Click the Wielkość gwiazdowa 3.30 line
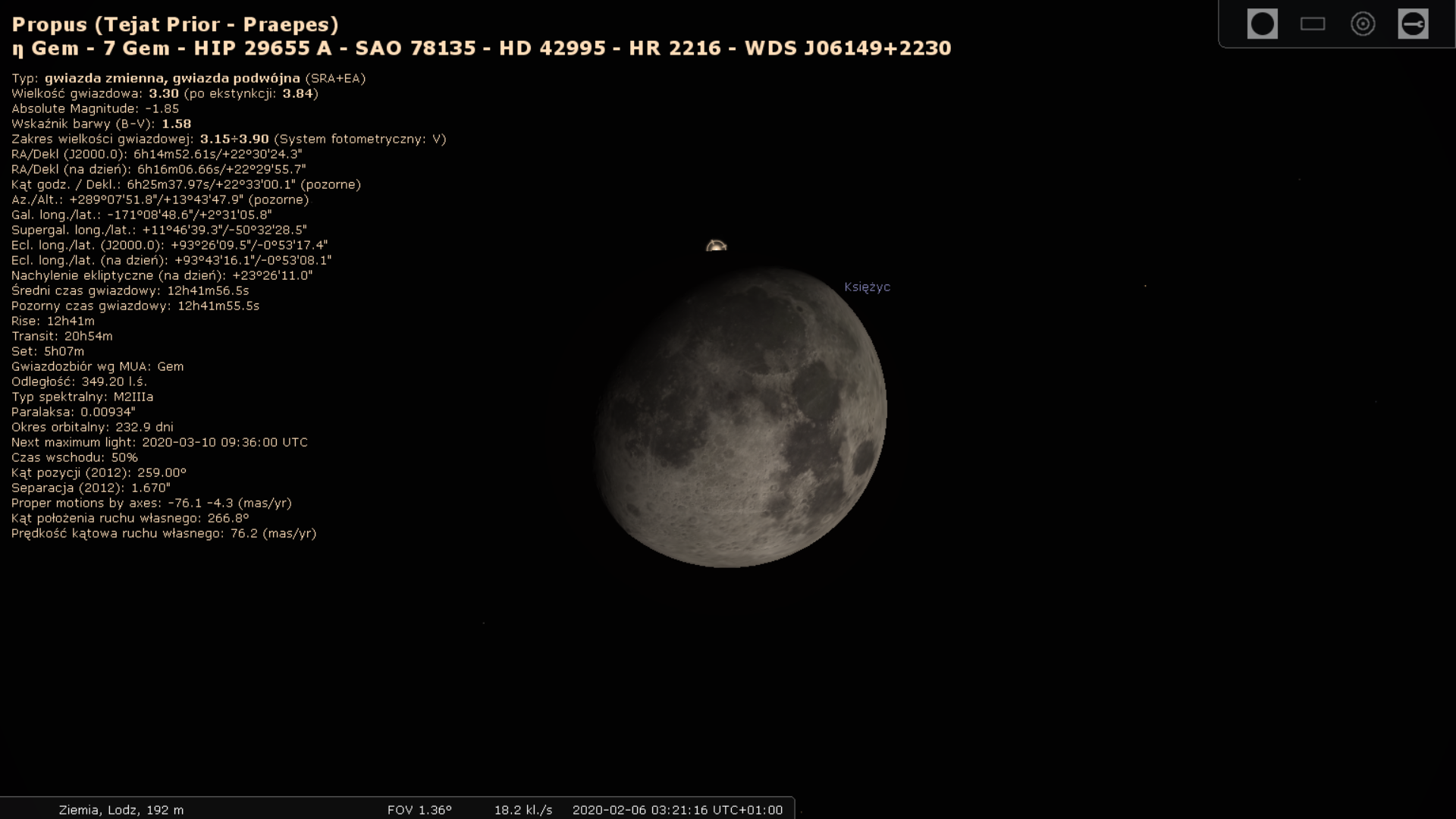The height and width of the screenshot is (819, 1456). (x=165, y=93)
